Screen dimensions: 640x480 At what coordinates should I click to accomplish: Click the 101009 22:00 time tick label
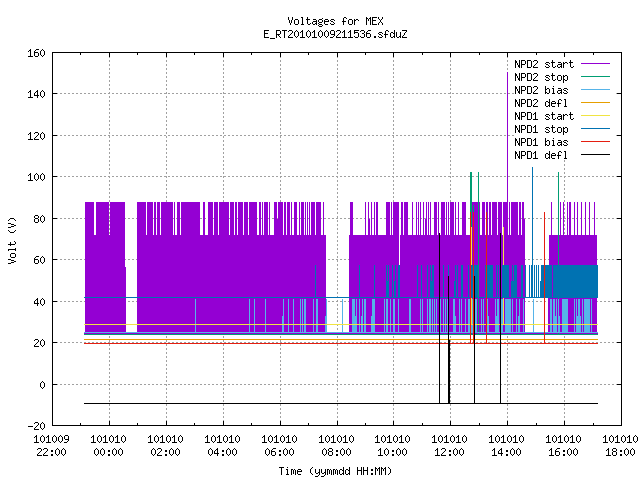click(x=51, y=446)
